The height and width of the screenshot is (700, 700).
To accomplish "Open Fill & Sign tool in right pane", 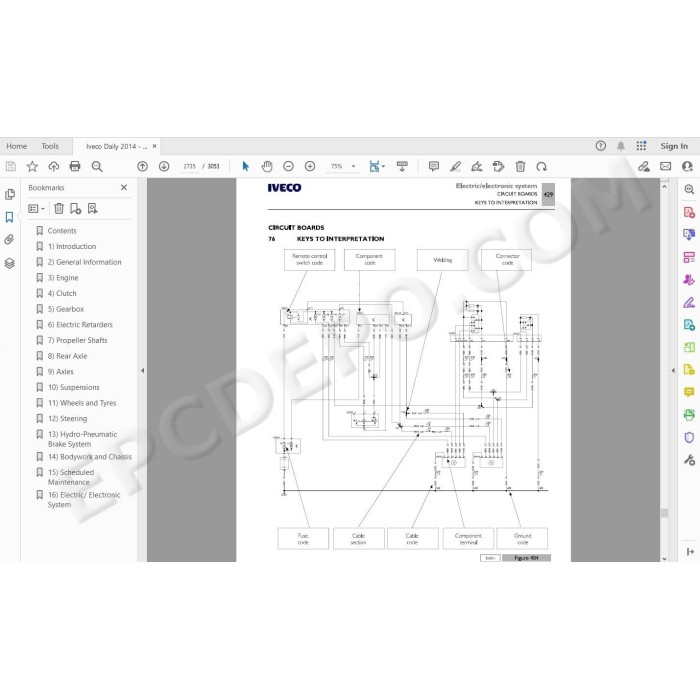I will click(689, 303).
